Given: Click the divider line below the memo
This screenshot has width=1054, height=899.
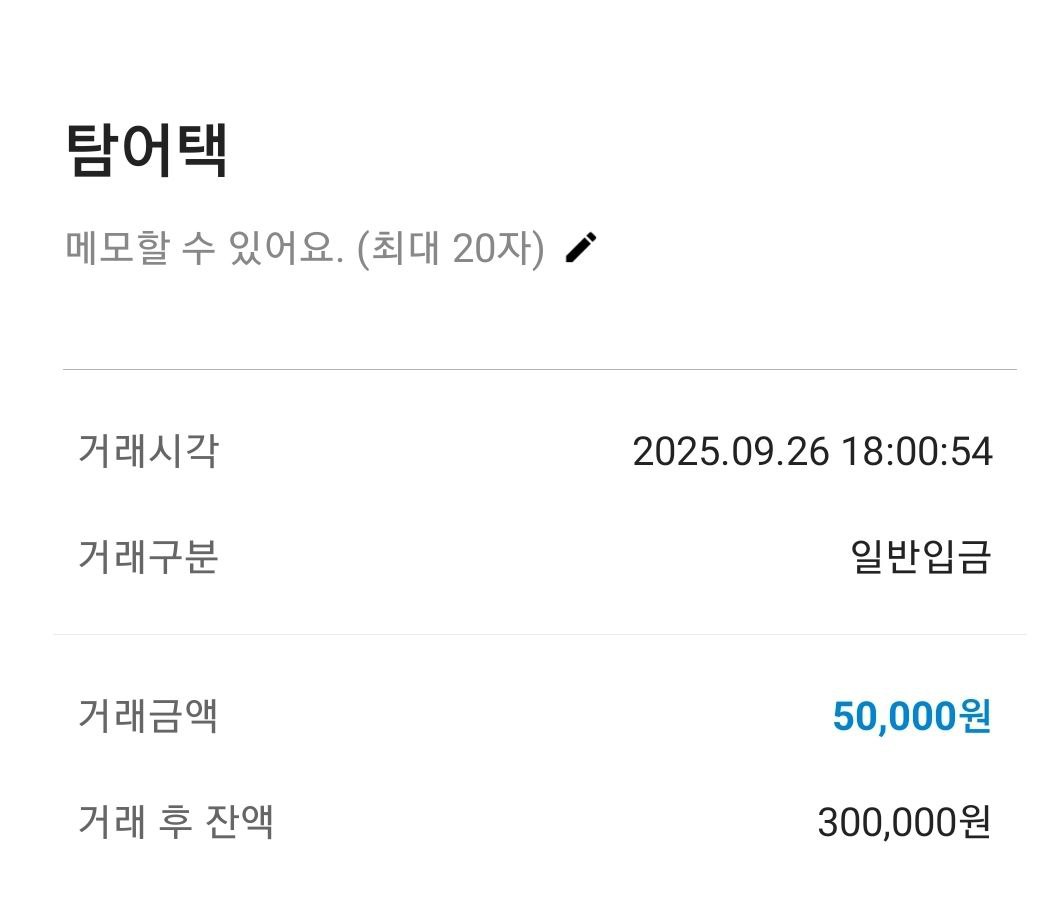Looking at the screenshot, I should coord(540,370).
